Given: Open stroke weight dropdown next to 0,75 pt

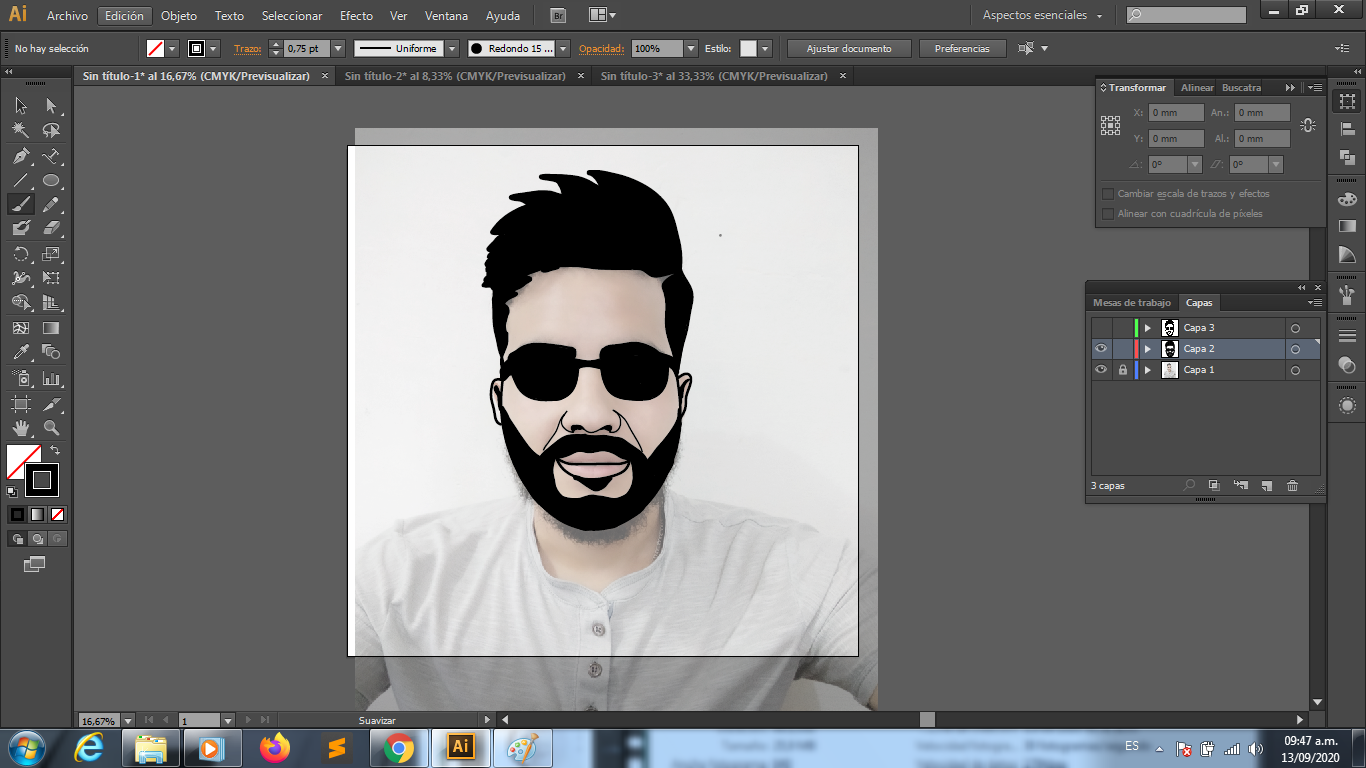Looking at the screenshot, I should point(337,48).
